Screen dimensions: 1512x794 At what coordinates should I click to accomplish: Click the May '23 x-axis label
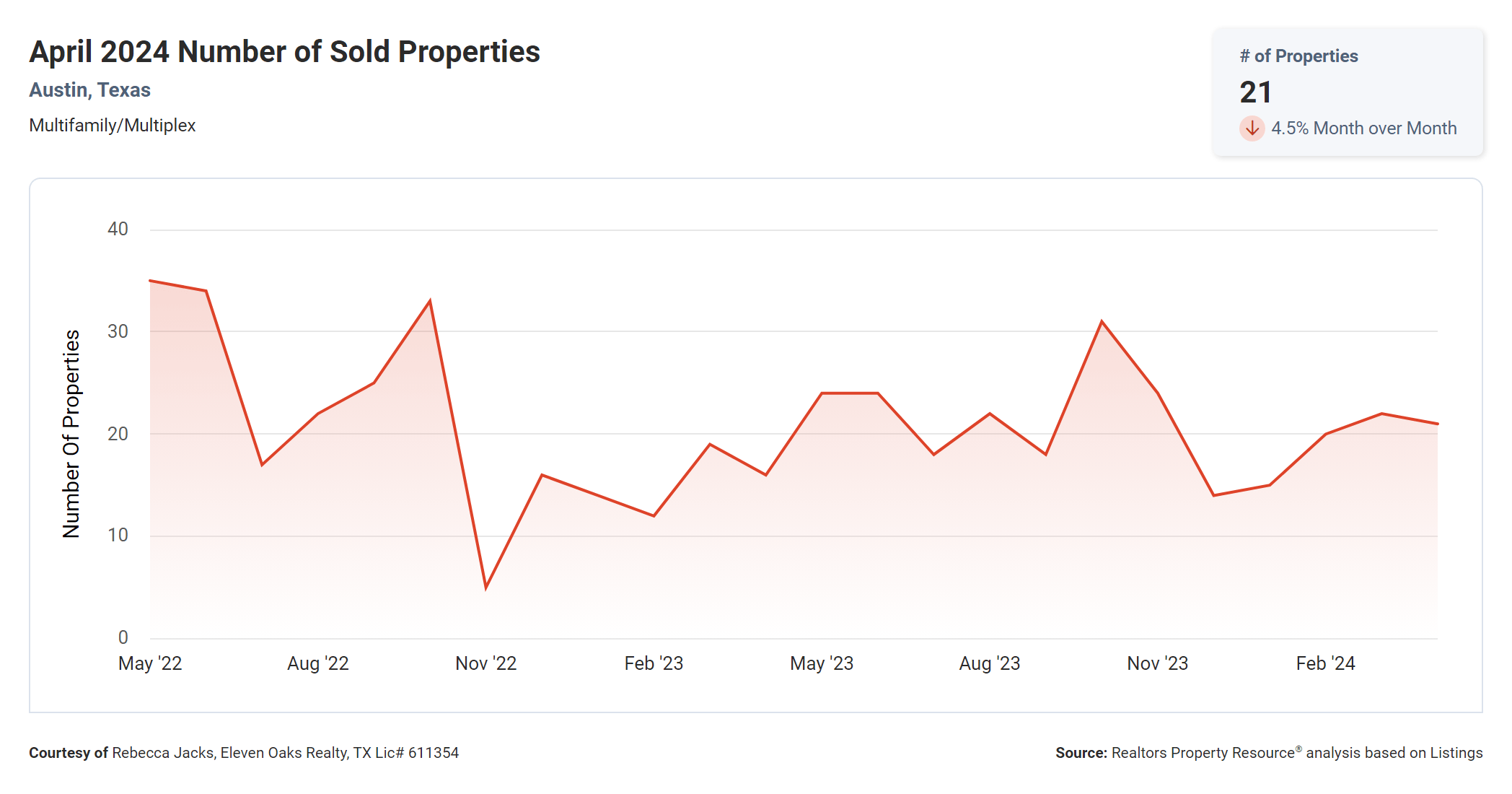822,663
